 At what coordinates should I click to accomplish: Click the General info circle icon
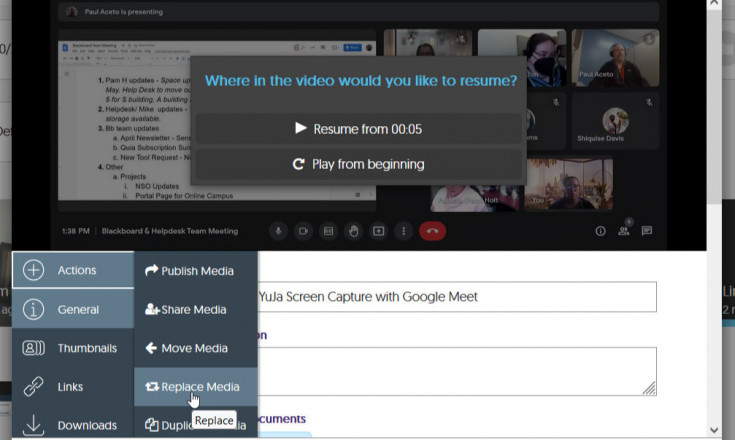(x=33, y=309)
